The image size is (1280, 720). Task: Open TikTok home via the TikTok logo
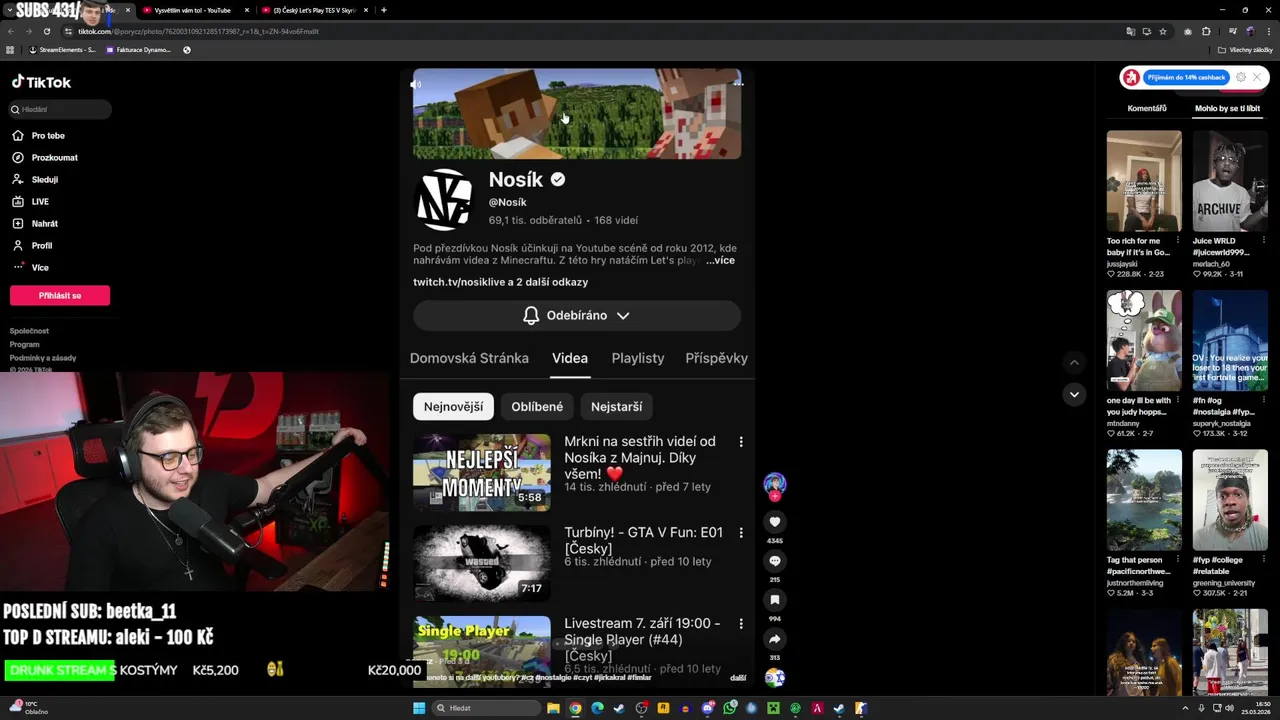point(41,82)
